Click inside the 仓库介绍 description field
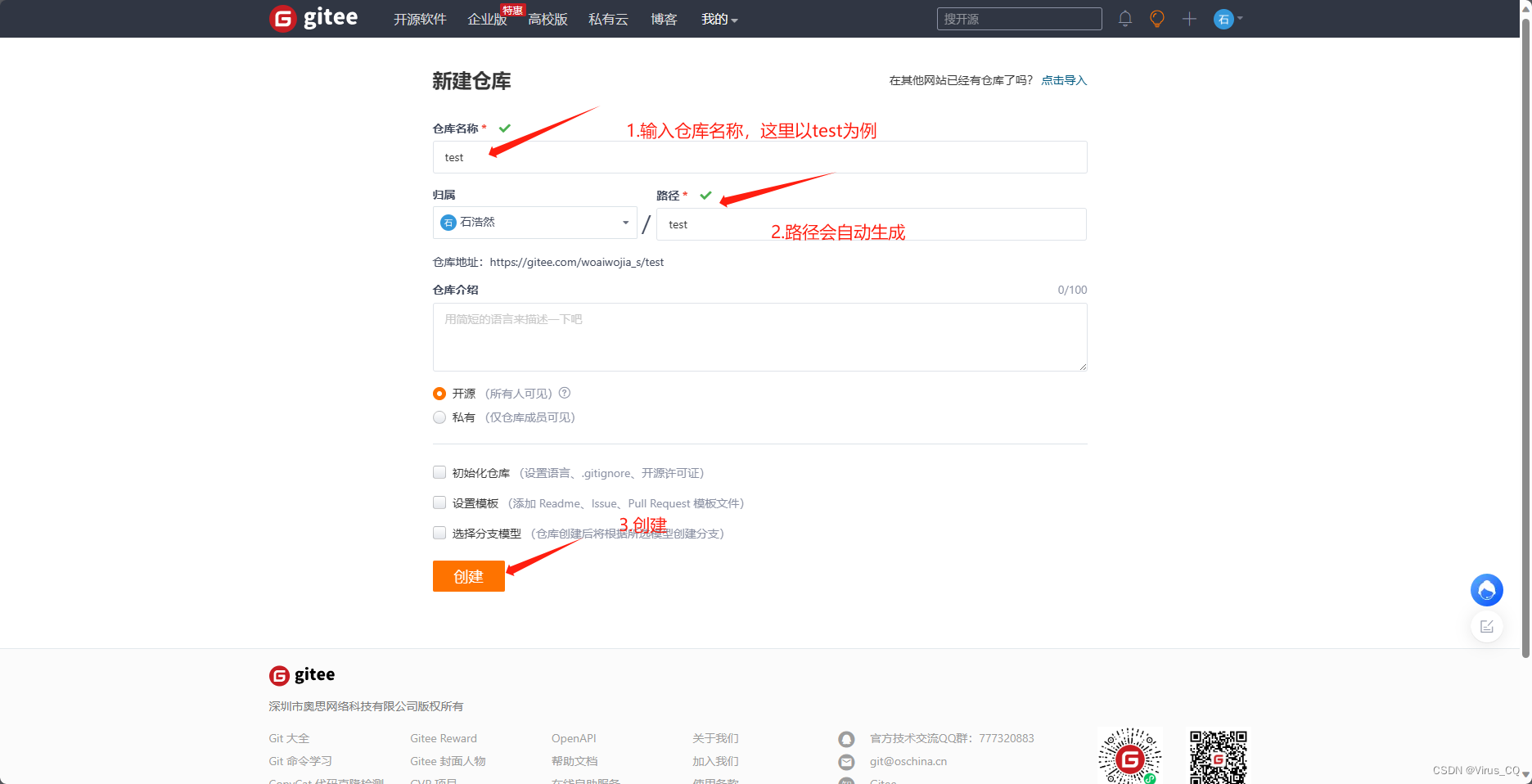This screenshot has width=1532, height=784. pyautogui.click(x=759, y=337)
